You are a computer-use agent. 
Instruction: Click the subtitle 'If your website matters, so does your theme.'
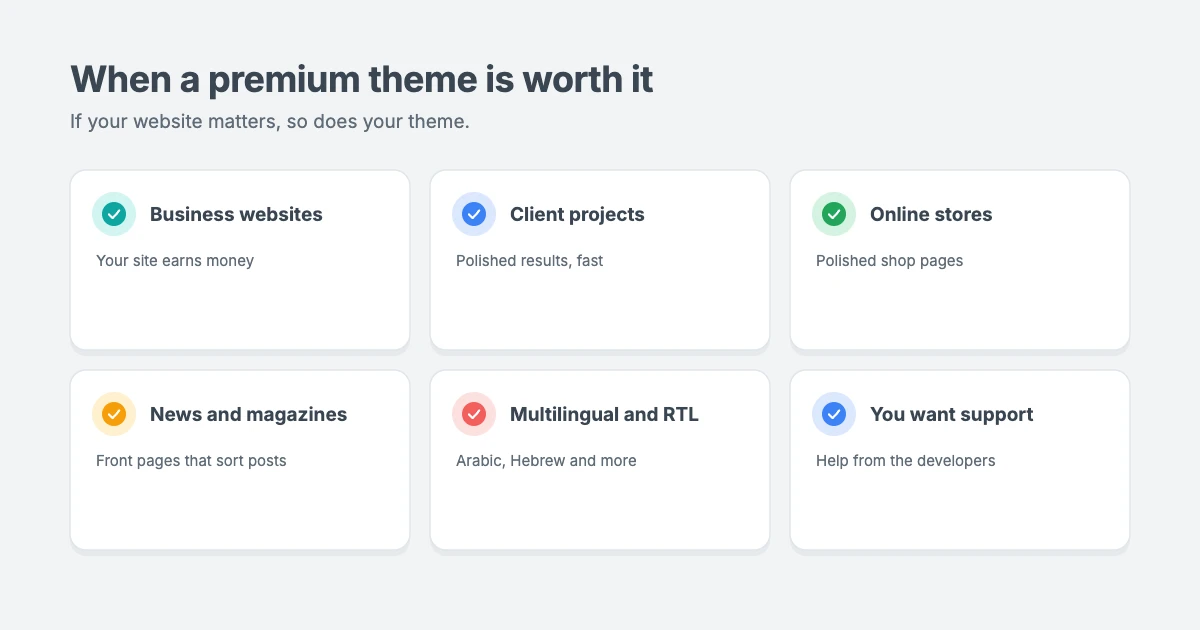click(270, 122)
